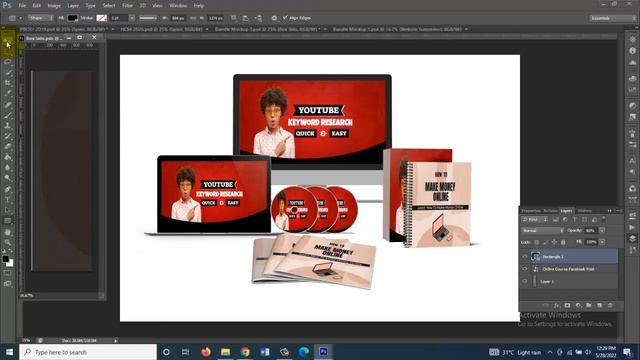Open the Normal blend mode dropdown
The image size is (640, 360).
[x=542, y=231]
